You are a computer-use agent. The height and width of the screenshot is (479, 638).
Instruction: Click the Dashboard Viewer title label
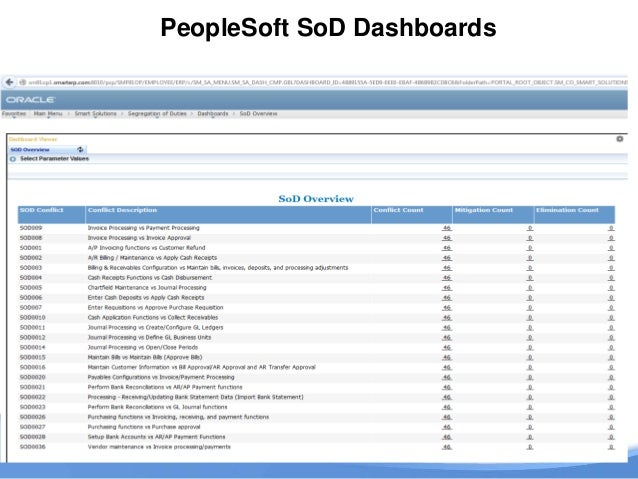(x=33, y=139)
